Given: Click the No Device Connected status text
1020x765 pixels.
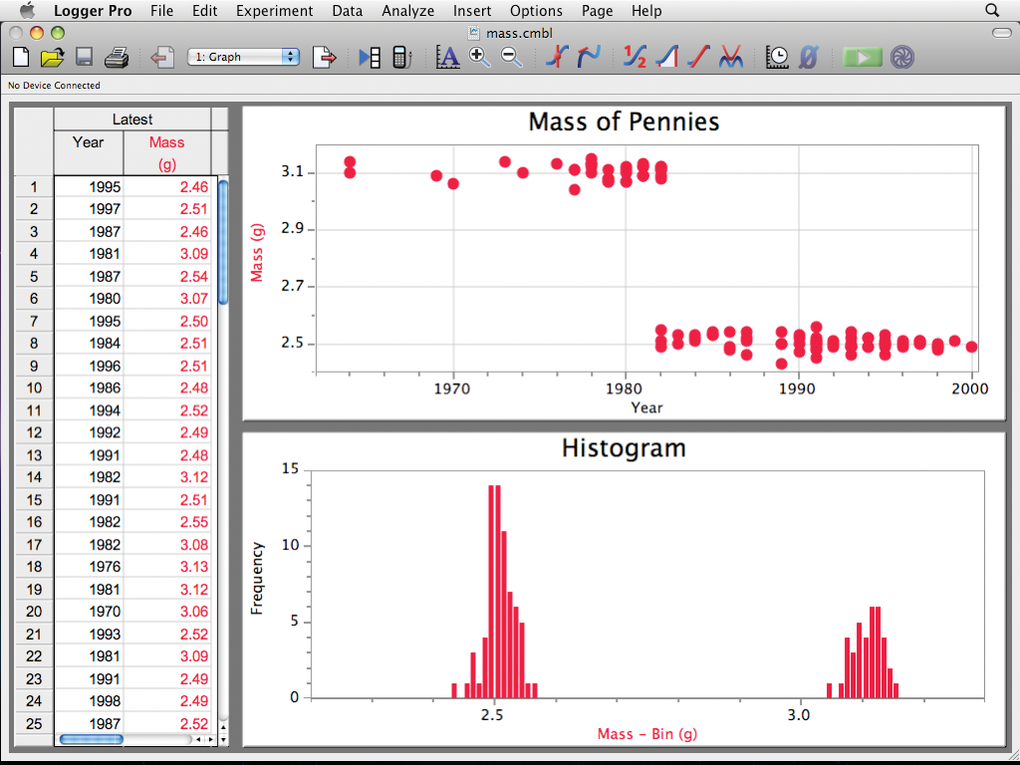Looking at the screenshot, I should click(x=54, y=85).
